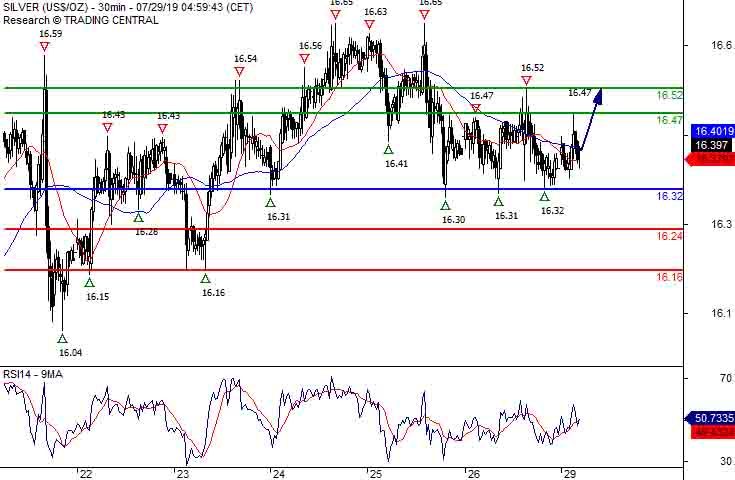Click the red triangle above the 16.59 peak
Image resolution: width=735 pixels, height=480 pixels.
point(45,46)
